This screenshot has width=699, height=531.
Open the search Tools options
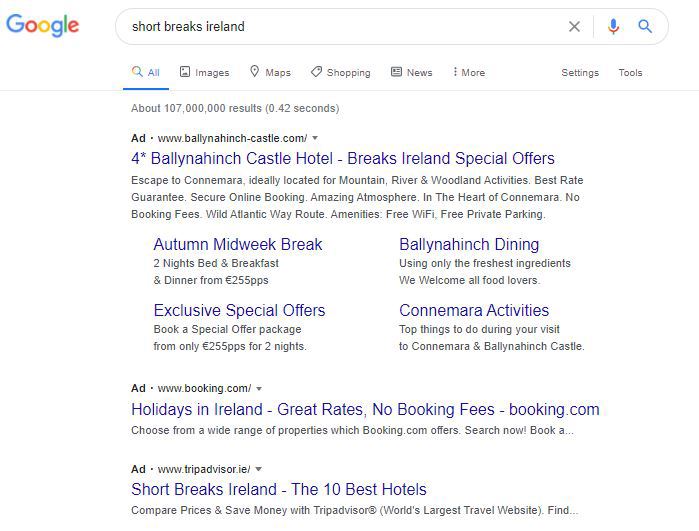(630, 73)
